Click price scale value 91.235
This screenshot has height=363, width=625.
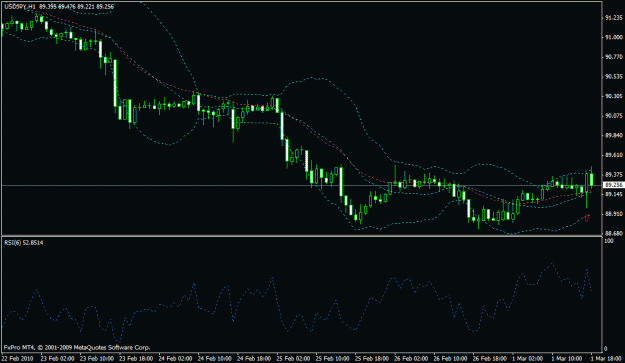pyautogui.click(x=613, y=18)
